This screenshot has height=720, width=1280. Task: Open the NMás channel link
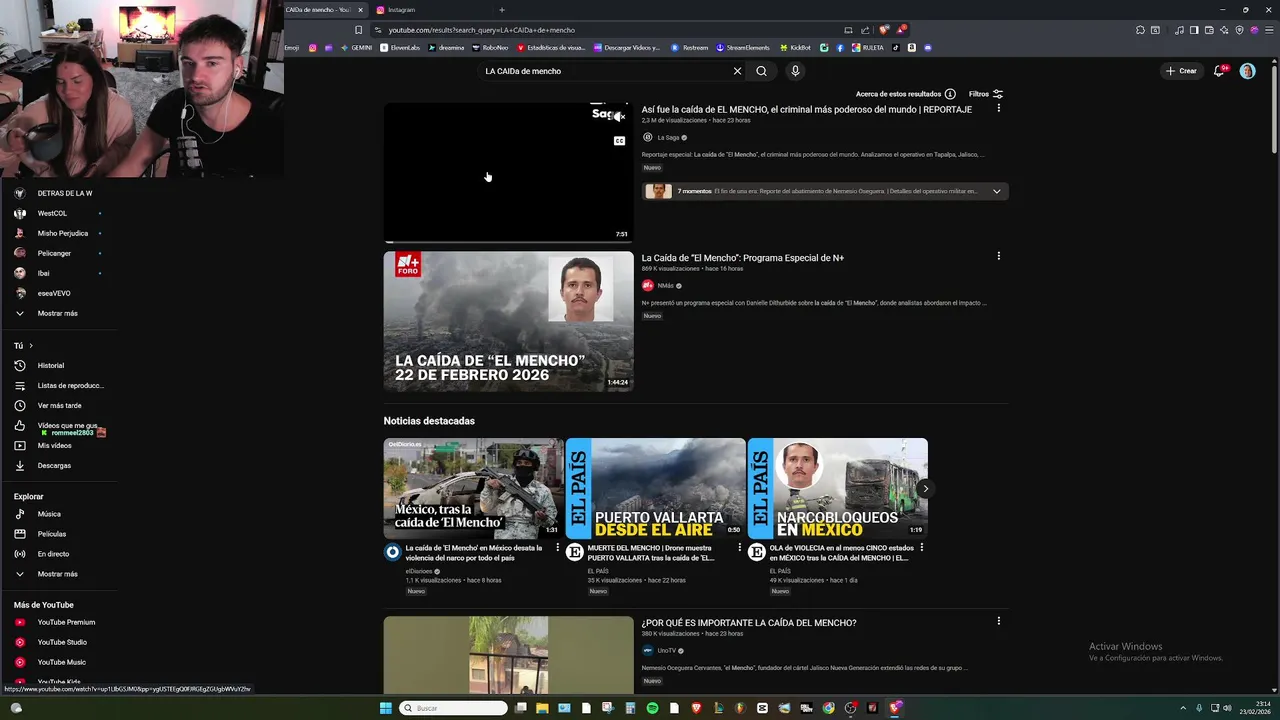[x=665, y=286]
